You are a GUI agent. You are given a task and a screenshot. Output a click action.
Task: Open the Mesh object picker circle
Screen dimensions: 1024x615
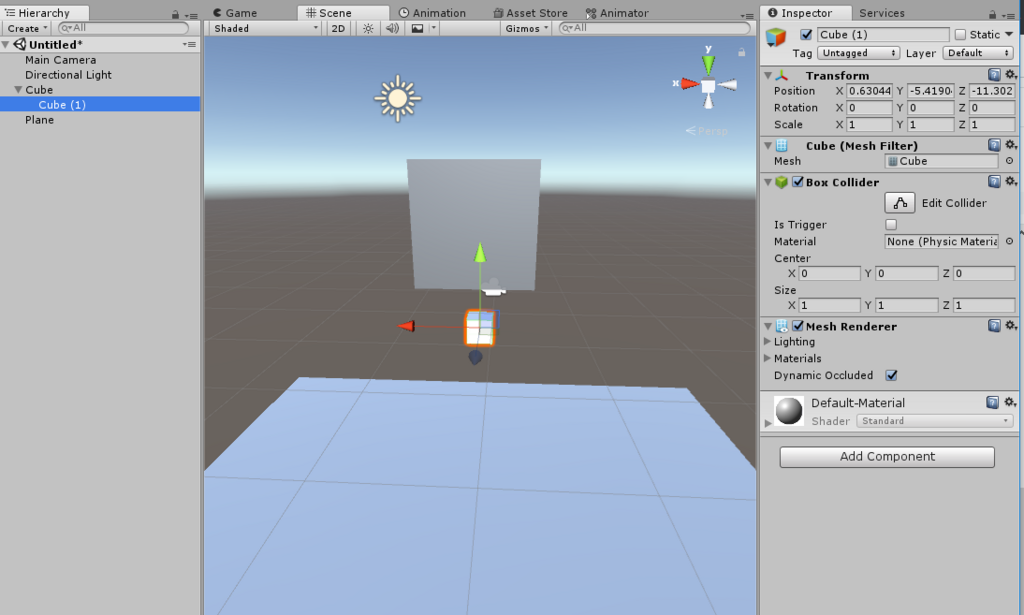1009,161
